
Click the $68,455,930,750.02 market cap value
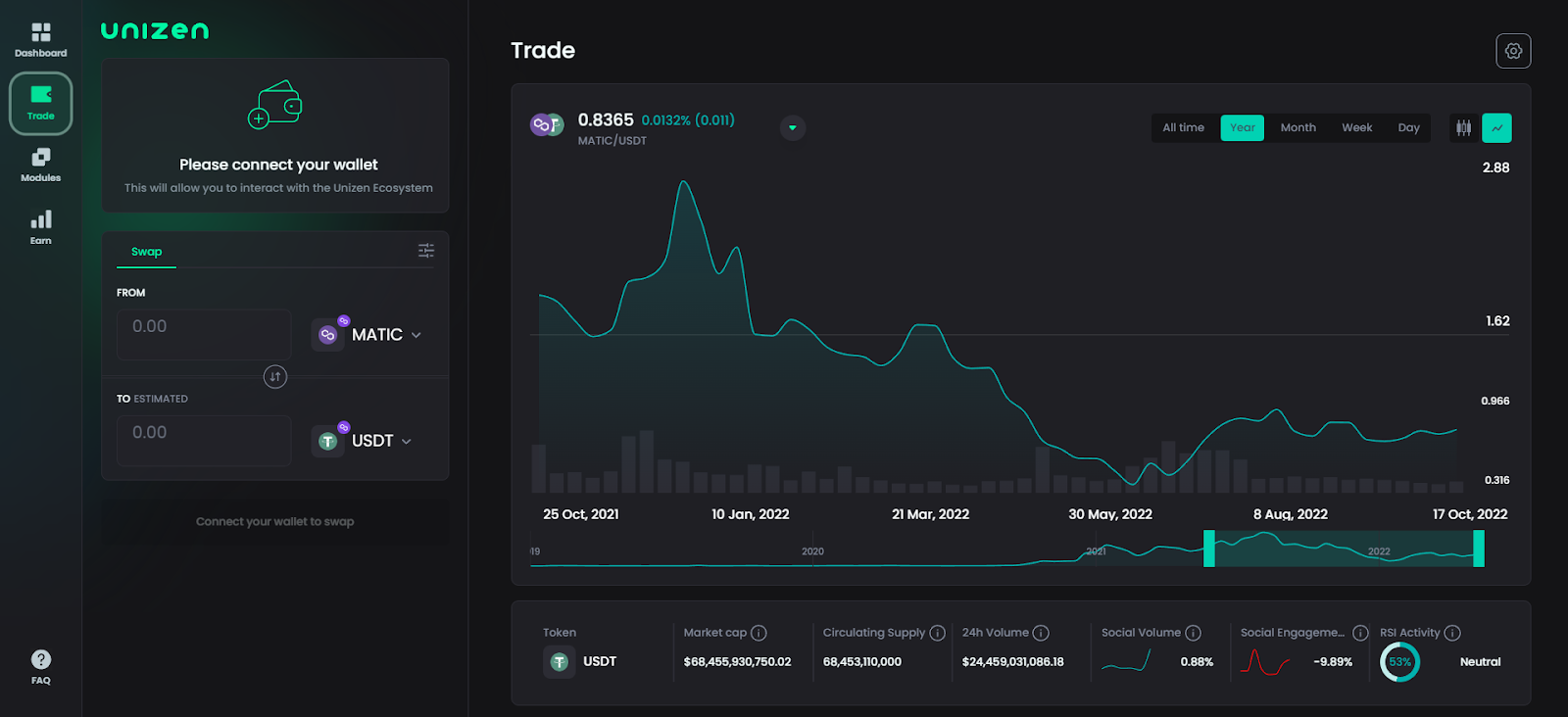[x=737, y=662]
